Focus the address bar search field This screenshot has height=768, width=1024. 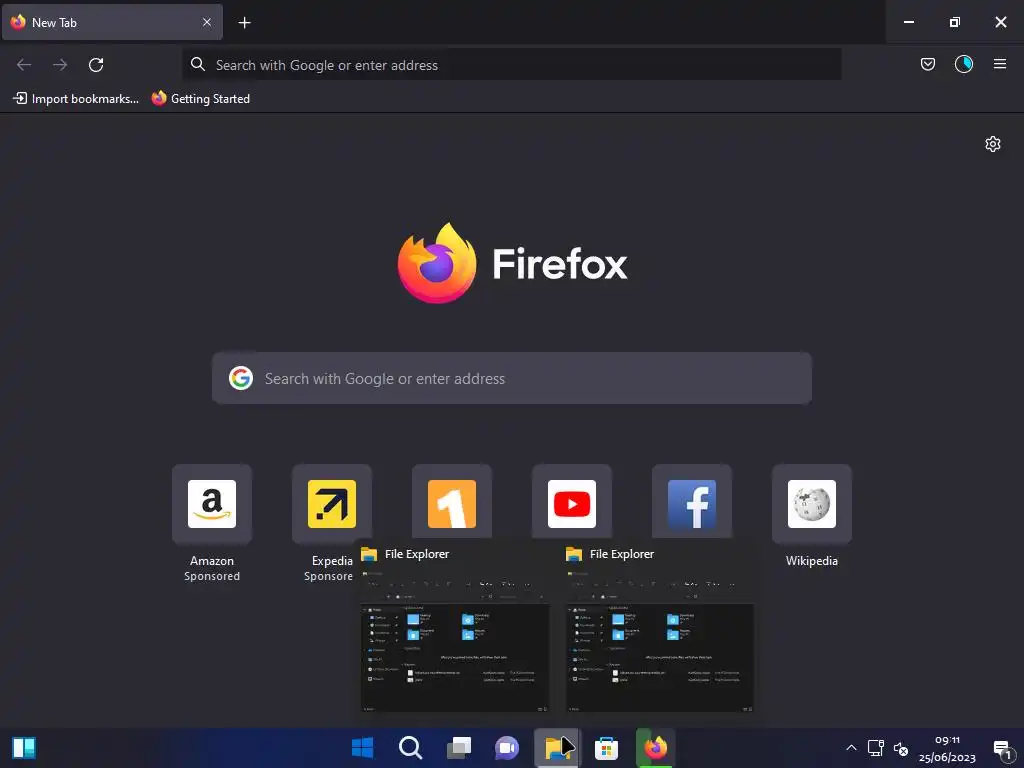[x=512, y=65]
